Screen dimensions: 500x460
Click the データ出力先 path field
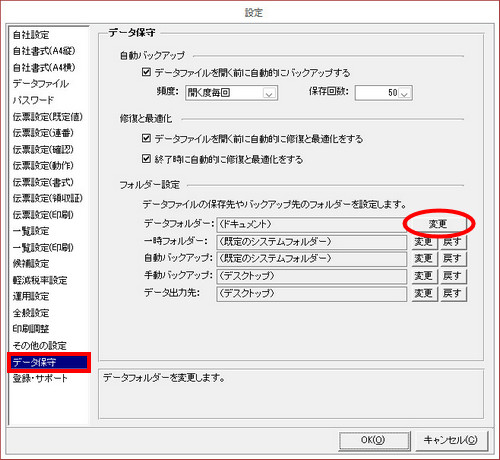[311, 293]
